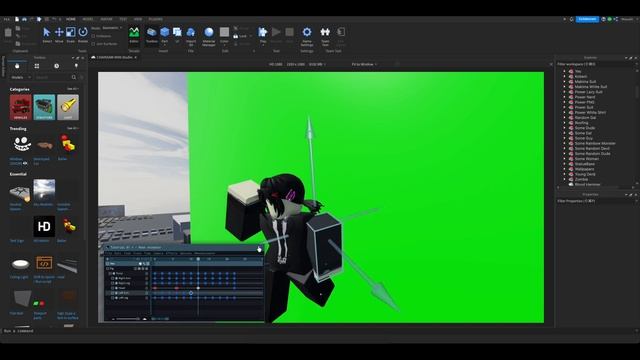Click the new file icon in quick access bar
640x360 pixels.
tap(17, 19)
